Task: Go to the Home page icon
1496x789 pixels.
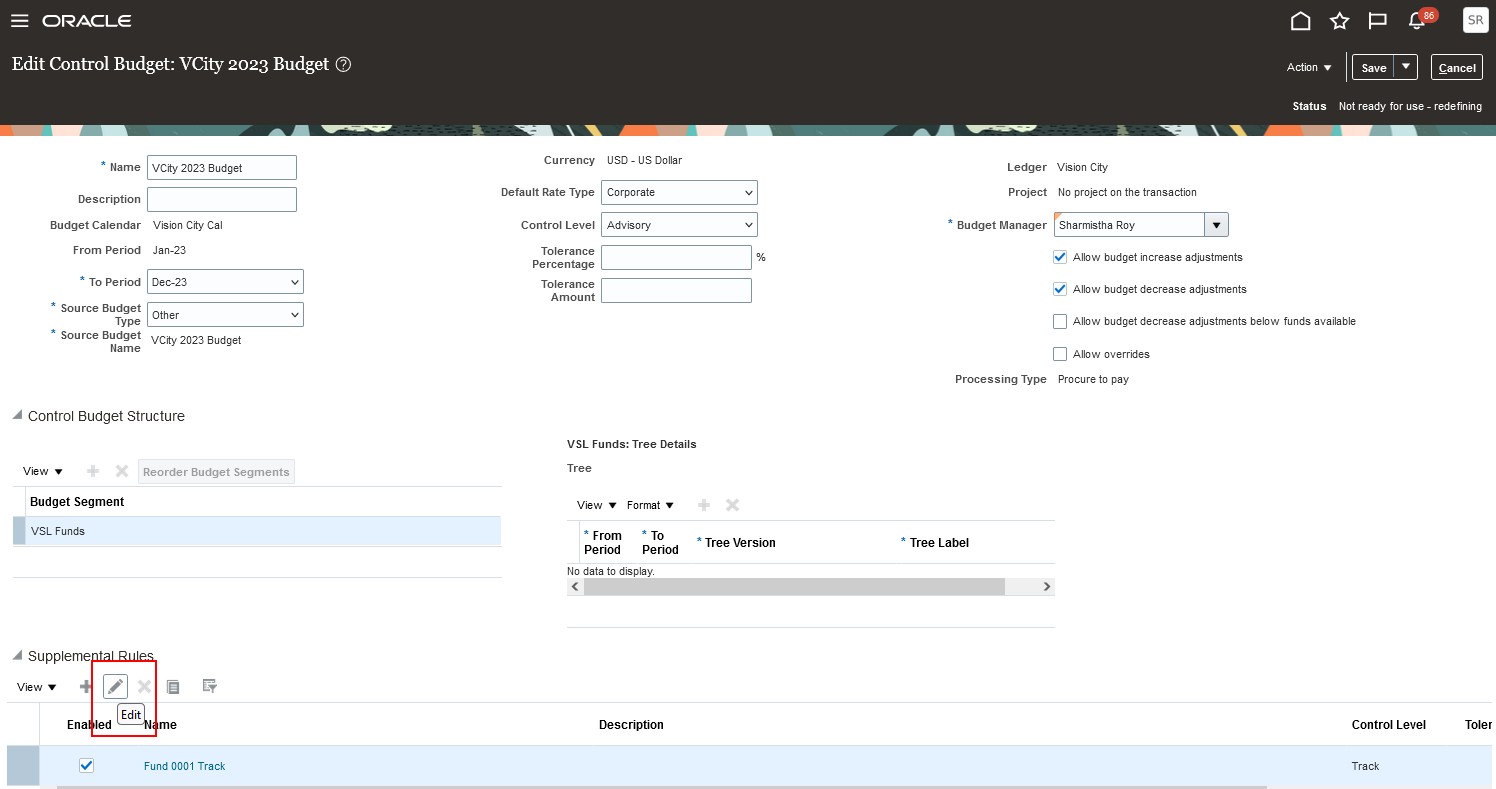Action: pos(1301,21)
